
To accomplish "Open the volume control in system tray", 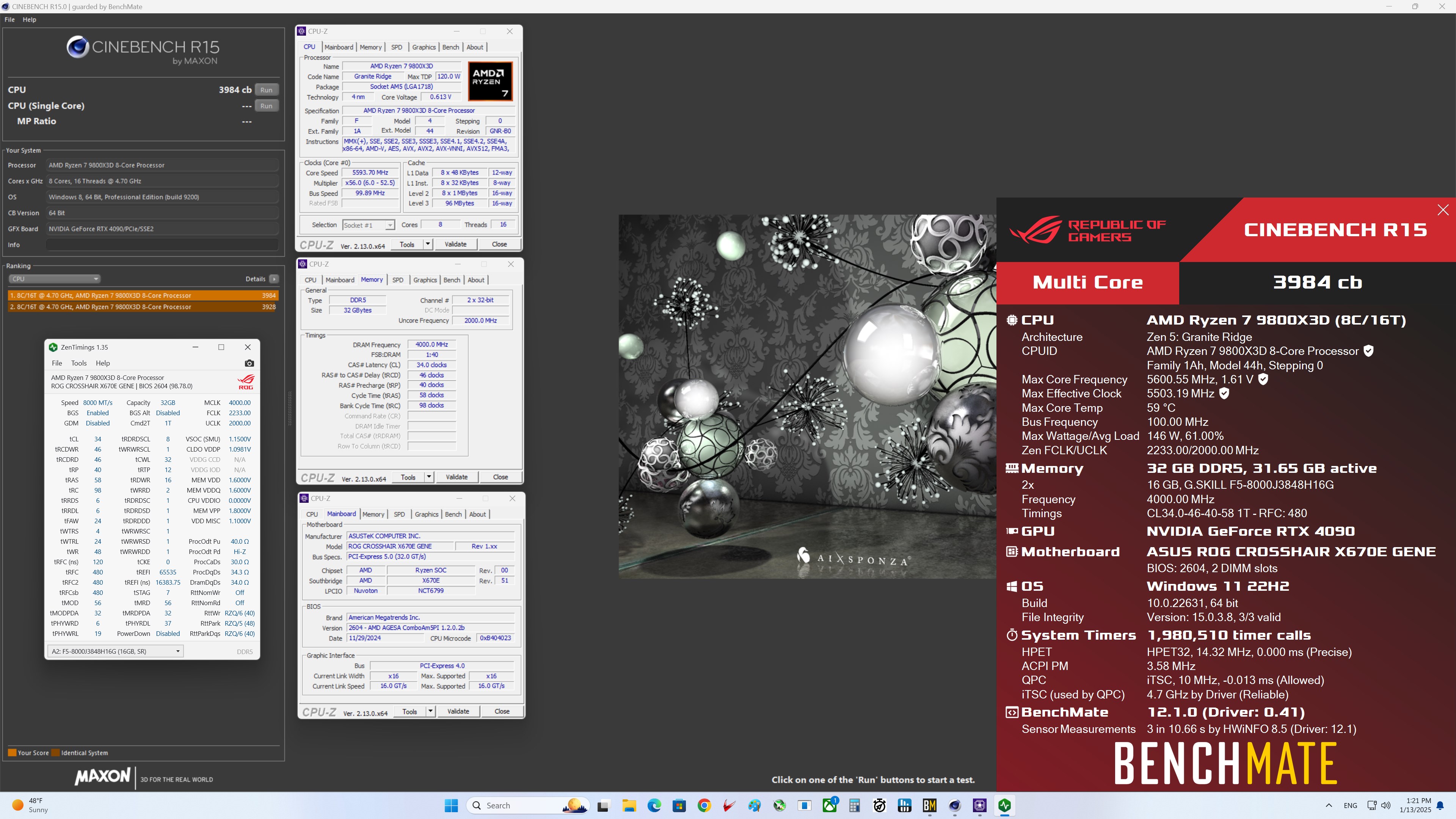I will coord(1386,805).
